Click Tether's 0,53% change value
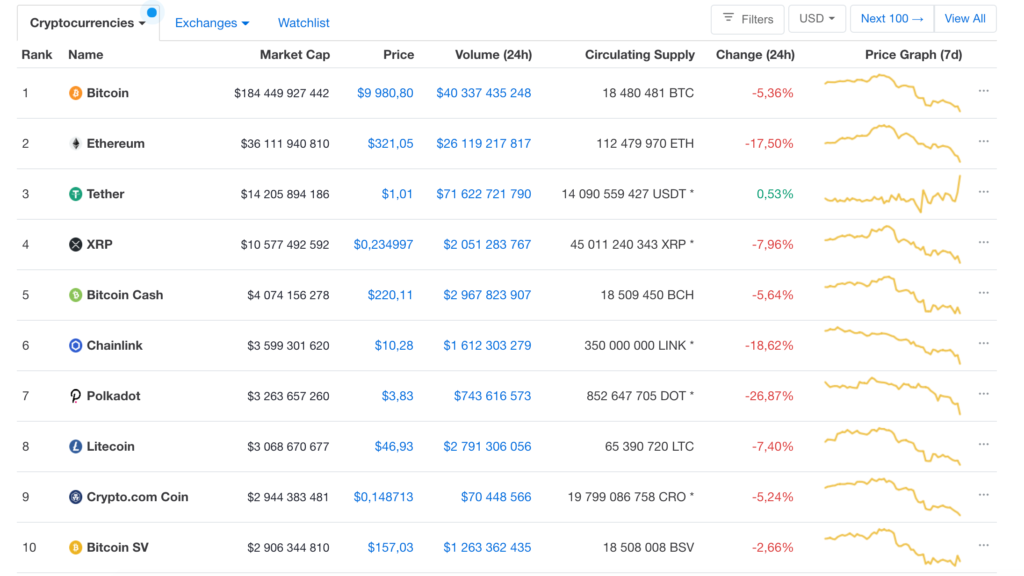 point(775,194)
